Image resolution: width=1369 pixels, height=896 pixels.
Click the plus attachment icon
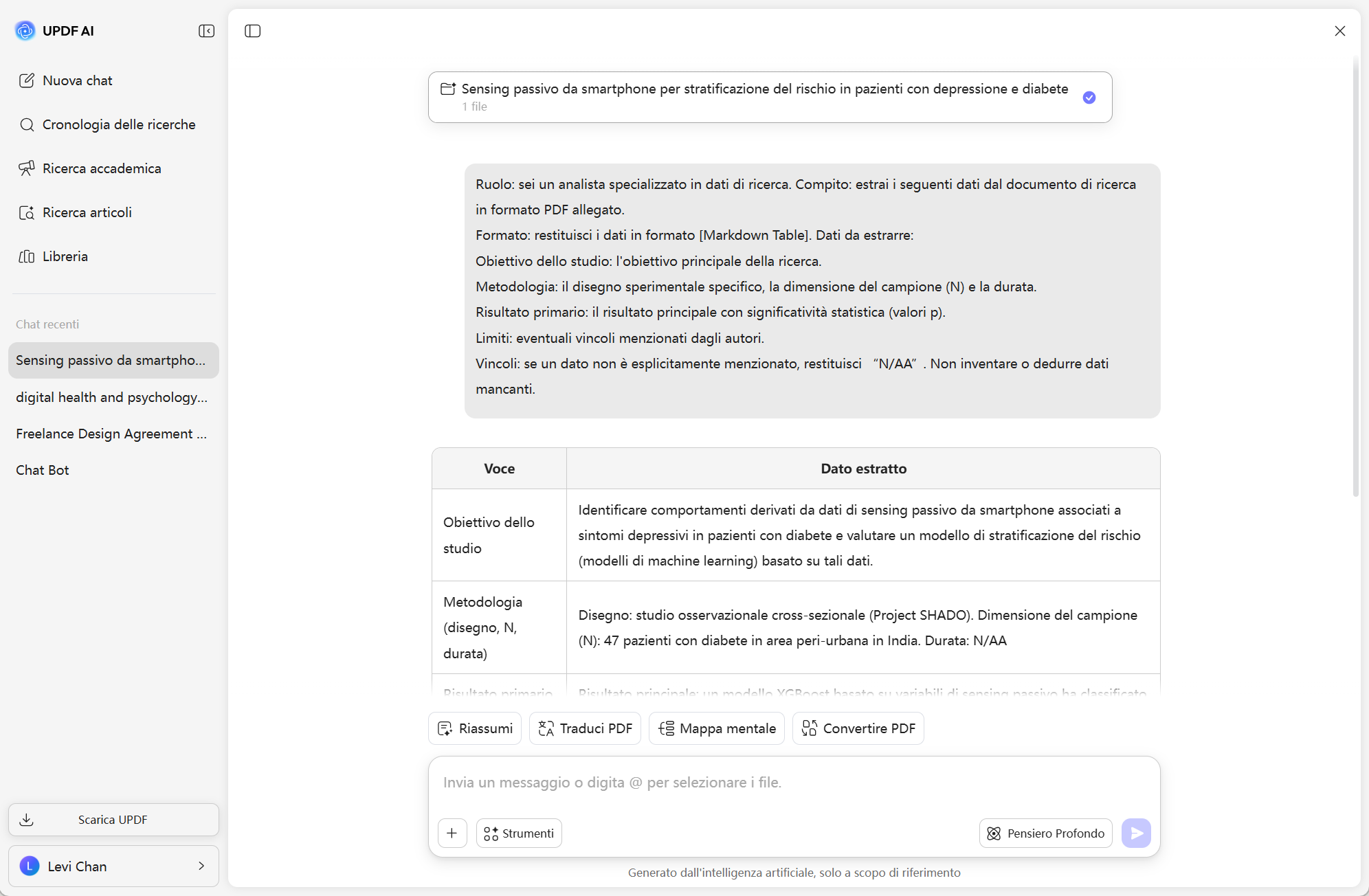[x=452, y=833]
